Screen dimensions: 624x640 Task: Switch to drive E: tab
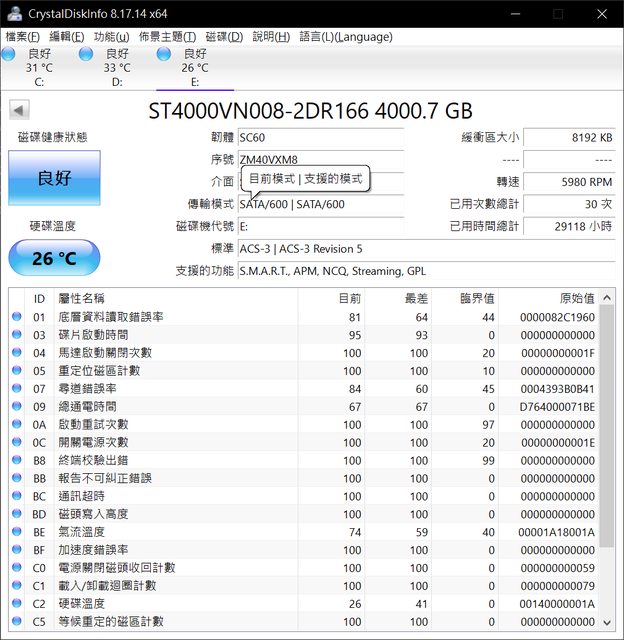click(x=194, y=67)
